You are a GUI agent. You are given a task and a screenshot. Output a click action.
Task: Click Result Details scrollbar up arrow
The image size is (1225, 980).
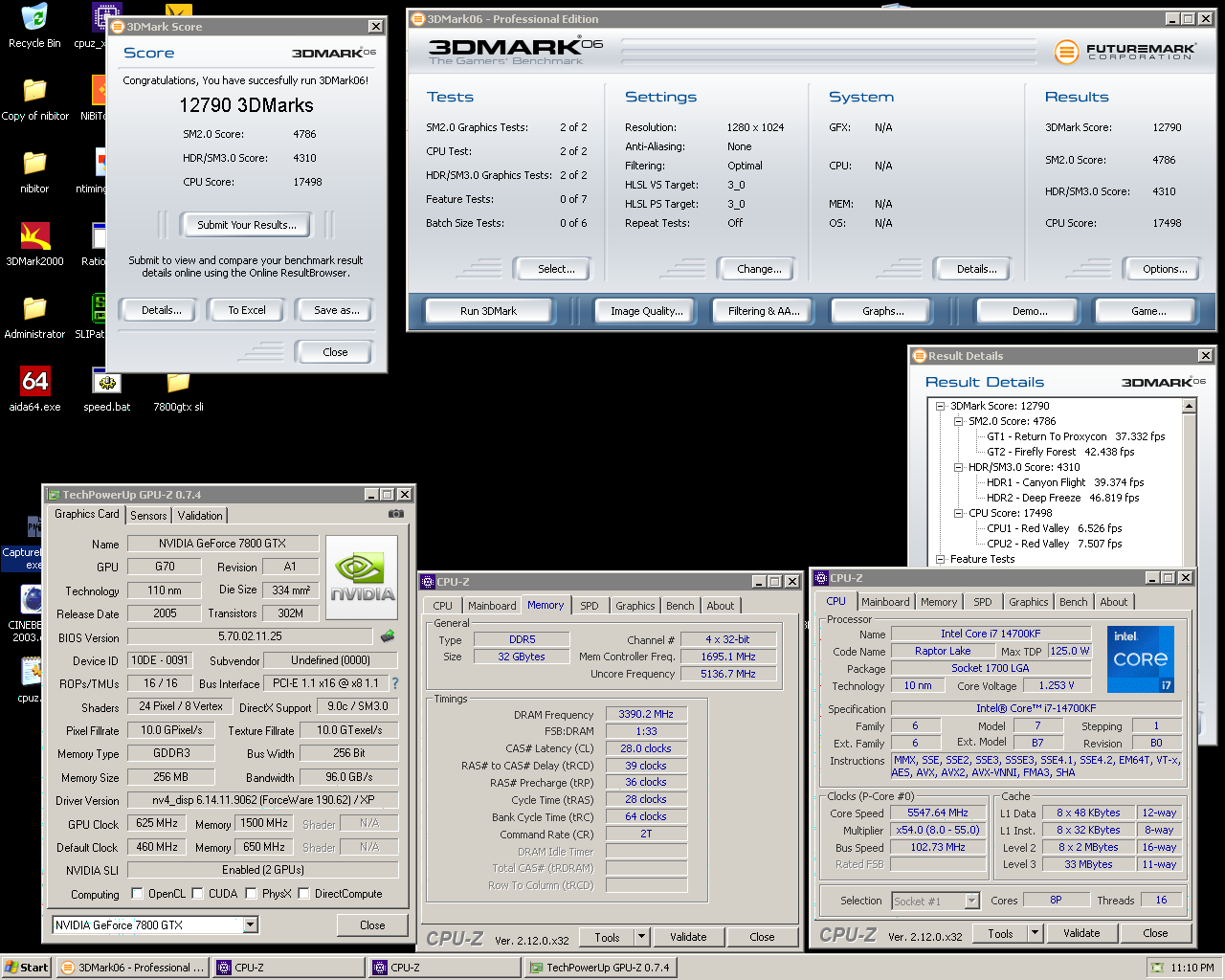[1189, 406]
